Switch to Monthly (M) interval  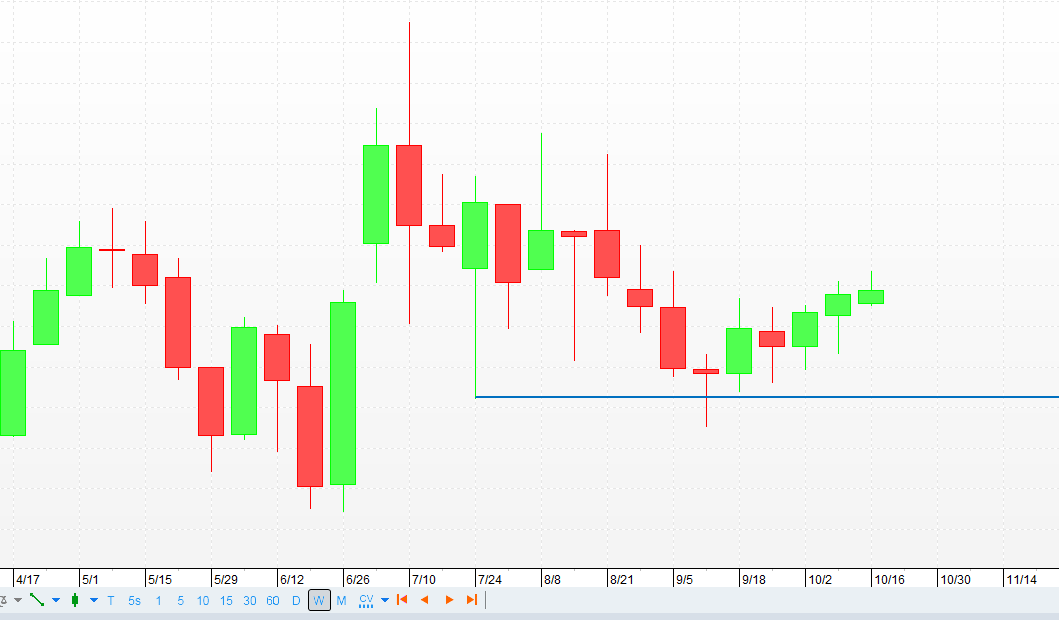pyautogui.click(x=341, y=600)
